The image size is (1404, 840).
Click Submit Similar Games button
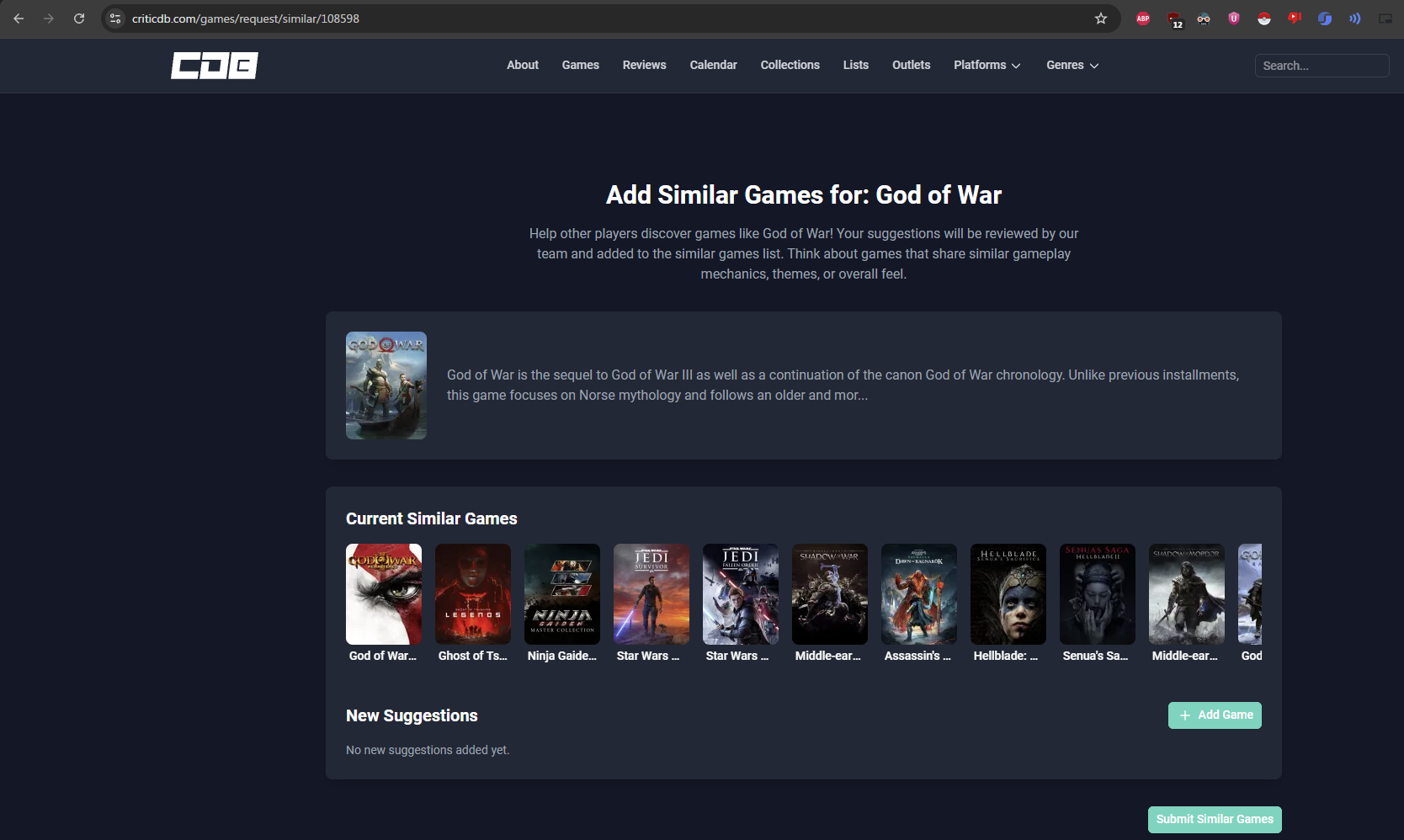click(1215, 820)
